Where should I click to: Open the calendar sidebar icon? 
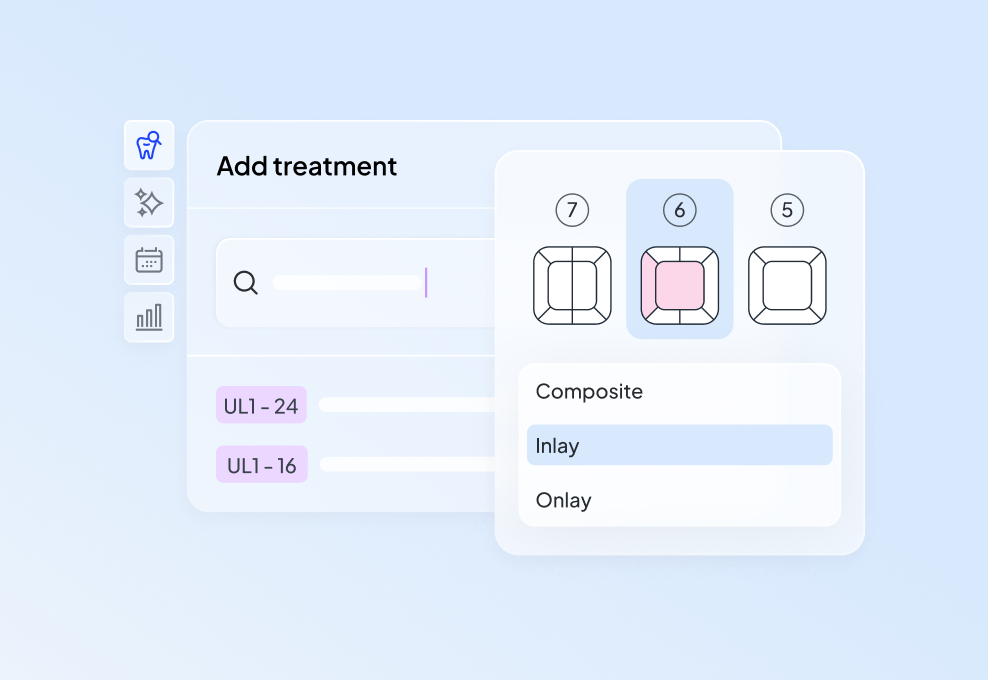(149, 260)
